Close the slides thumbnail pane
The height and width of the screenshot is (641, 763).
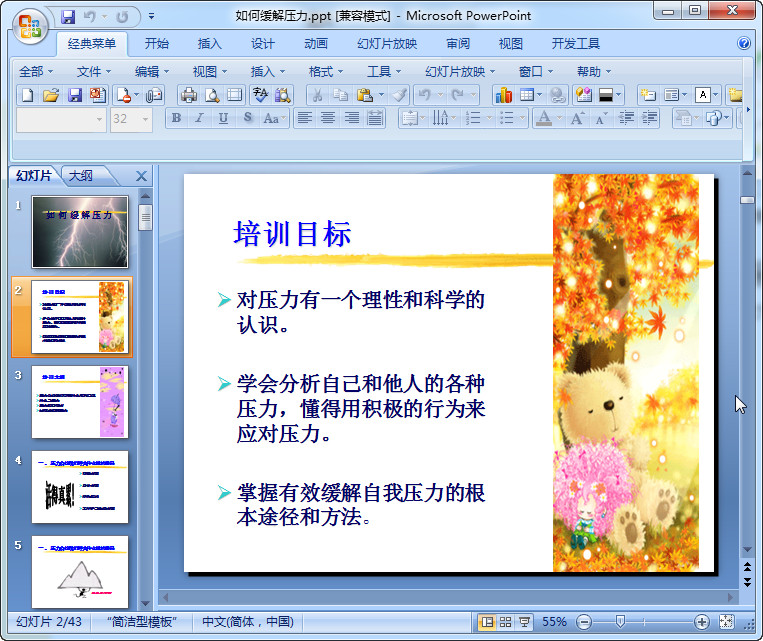coord(141,176)
